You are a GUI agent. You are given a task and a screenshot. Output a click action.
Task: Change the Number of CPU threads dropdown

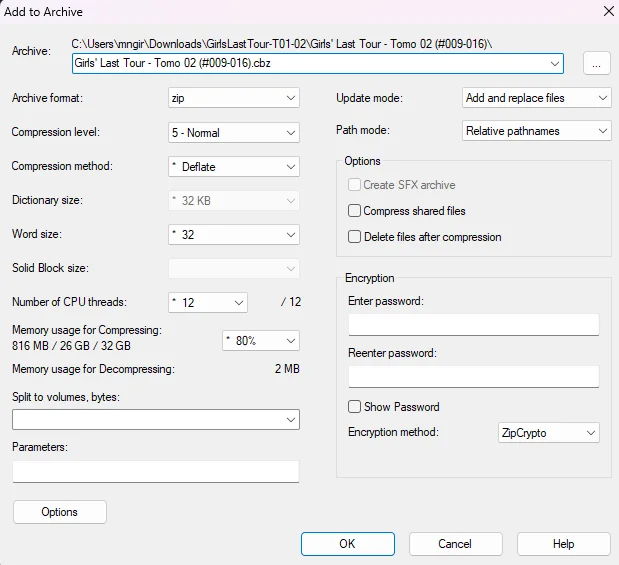click(x=207, y=303)
